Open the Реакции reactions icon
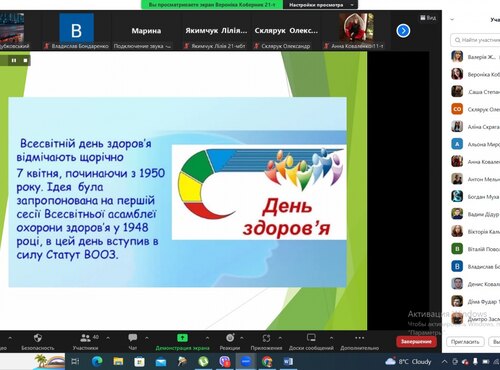The height and width of the screenshot is (370, 500). (230, 338)
